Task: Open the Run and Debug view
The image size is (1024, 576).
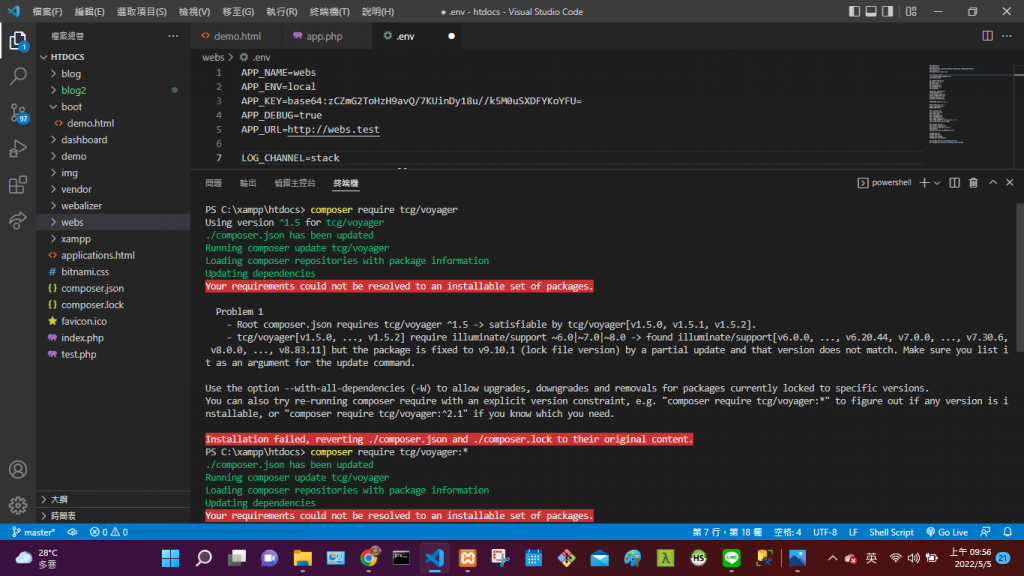Action: pos(18,149)
